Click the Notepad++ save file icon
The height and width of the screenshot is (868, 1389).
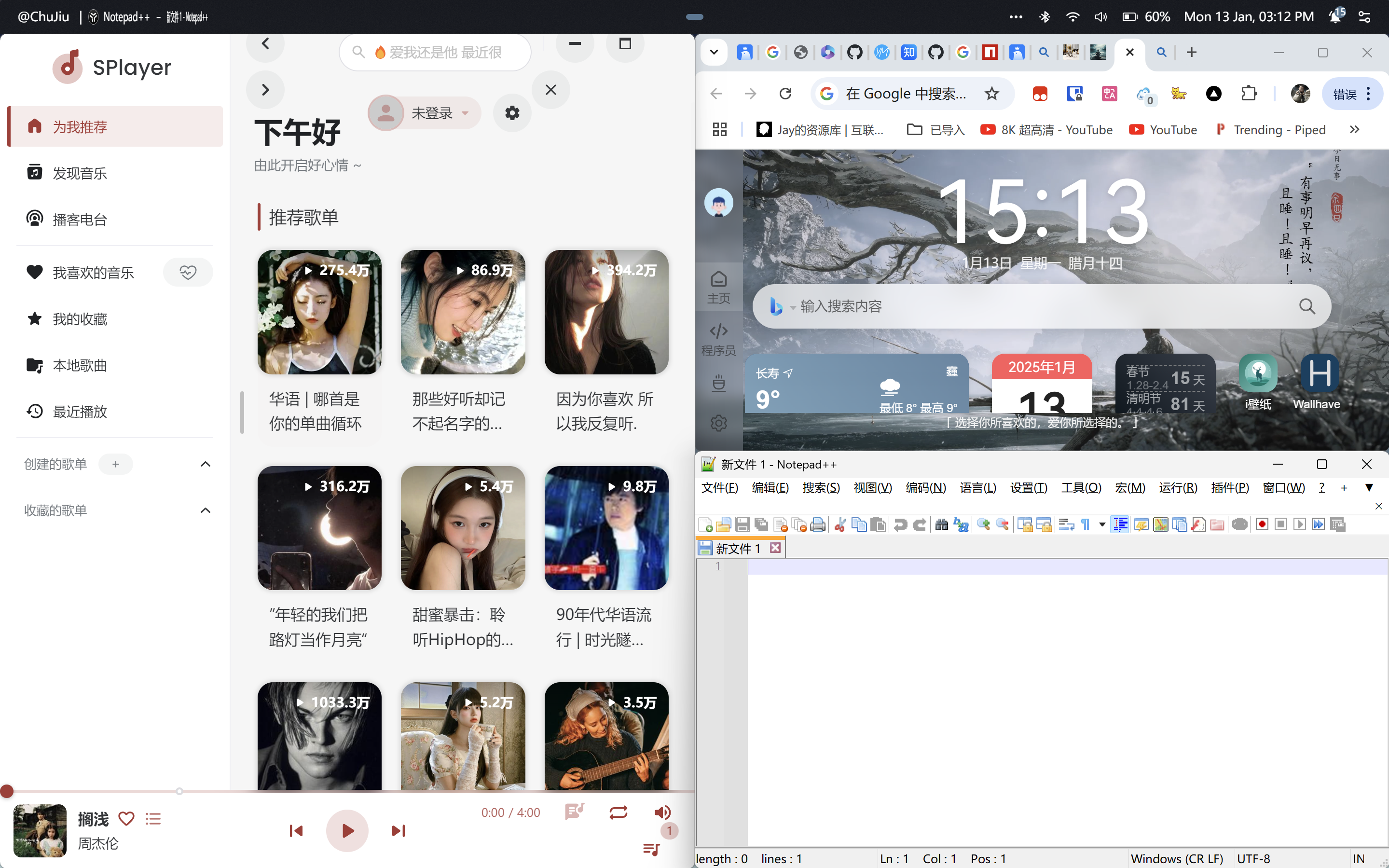(742, 524)
